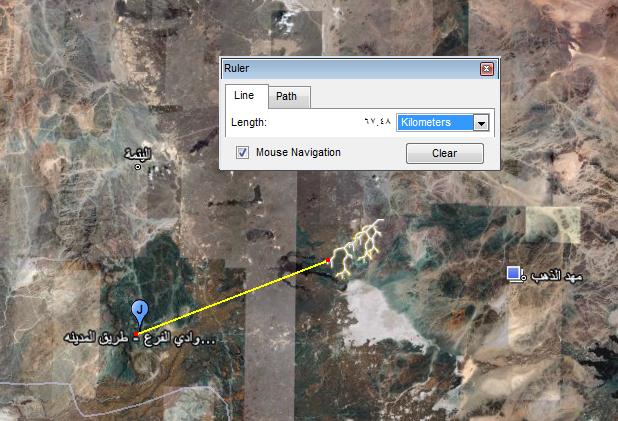Click the blue J placemark pin
Screen dimensions: 618x421
pos(140,313)
